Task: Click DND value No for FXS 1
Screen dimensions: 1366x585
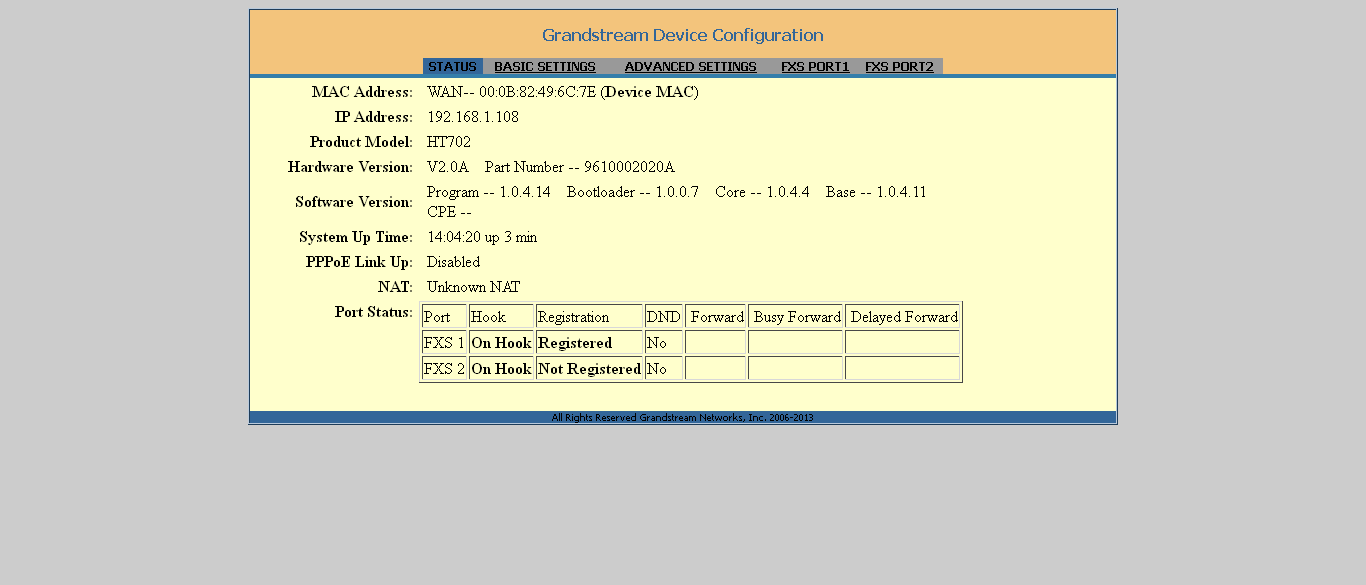Action: [664, 343]
